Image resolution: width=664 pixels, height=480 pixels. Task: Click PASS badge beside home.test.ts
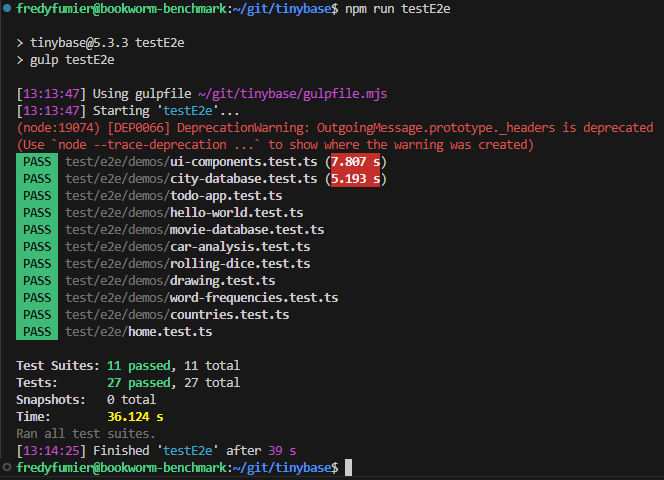pos(37,331)
